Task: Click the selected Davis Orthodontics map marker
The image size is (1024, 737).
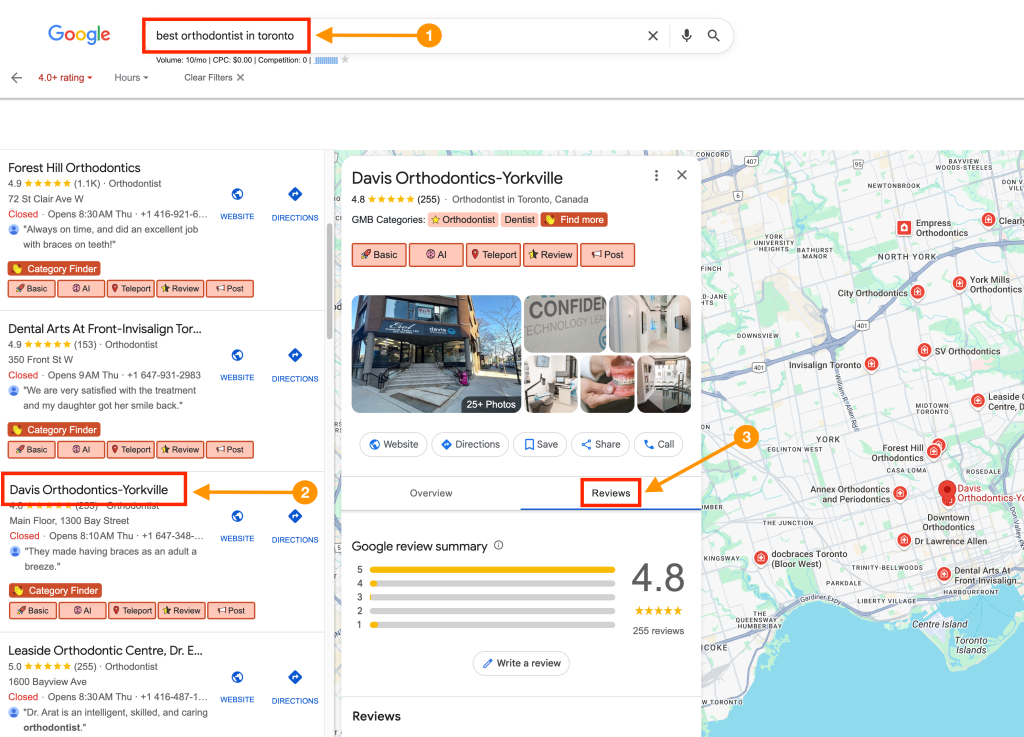Action: pyautogui.click(x=947, y=492)
